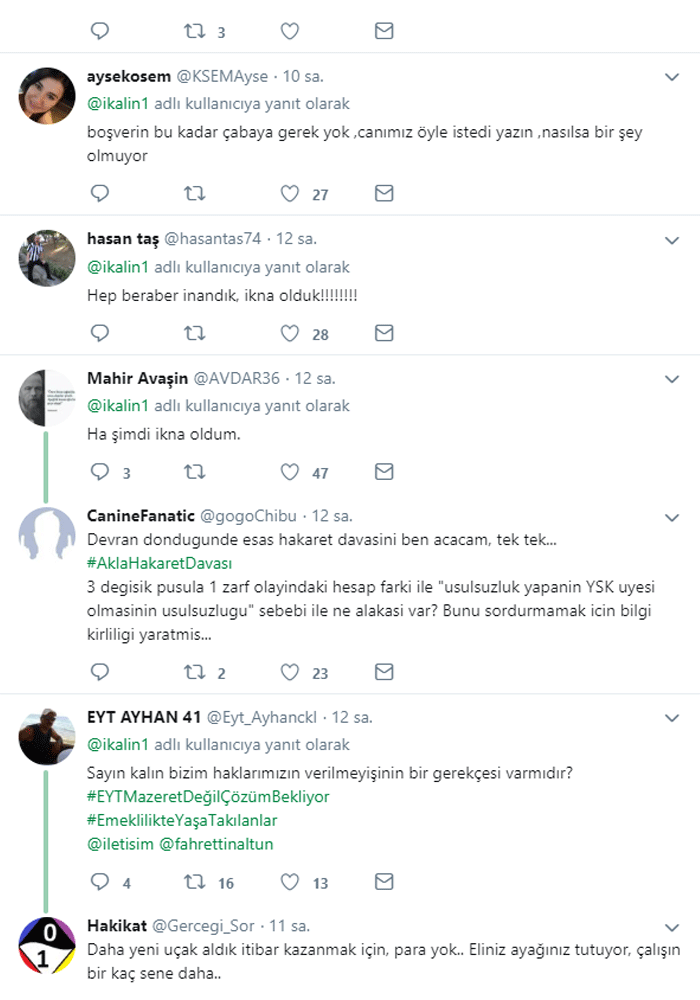Like aysekosem's tweet
Screen dimensions: 700x1000
point(290,193)
